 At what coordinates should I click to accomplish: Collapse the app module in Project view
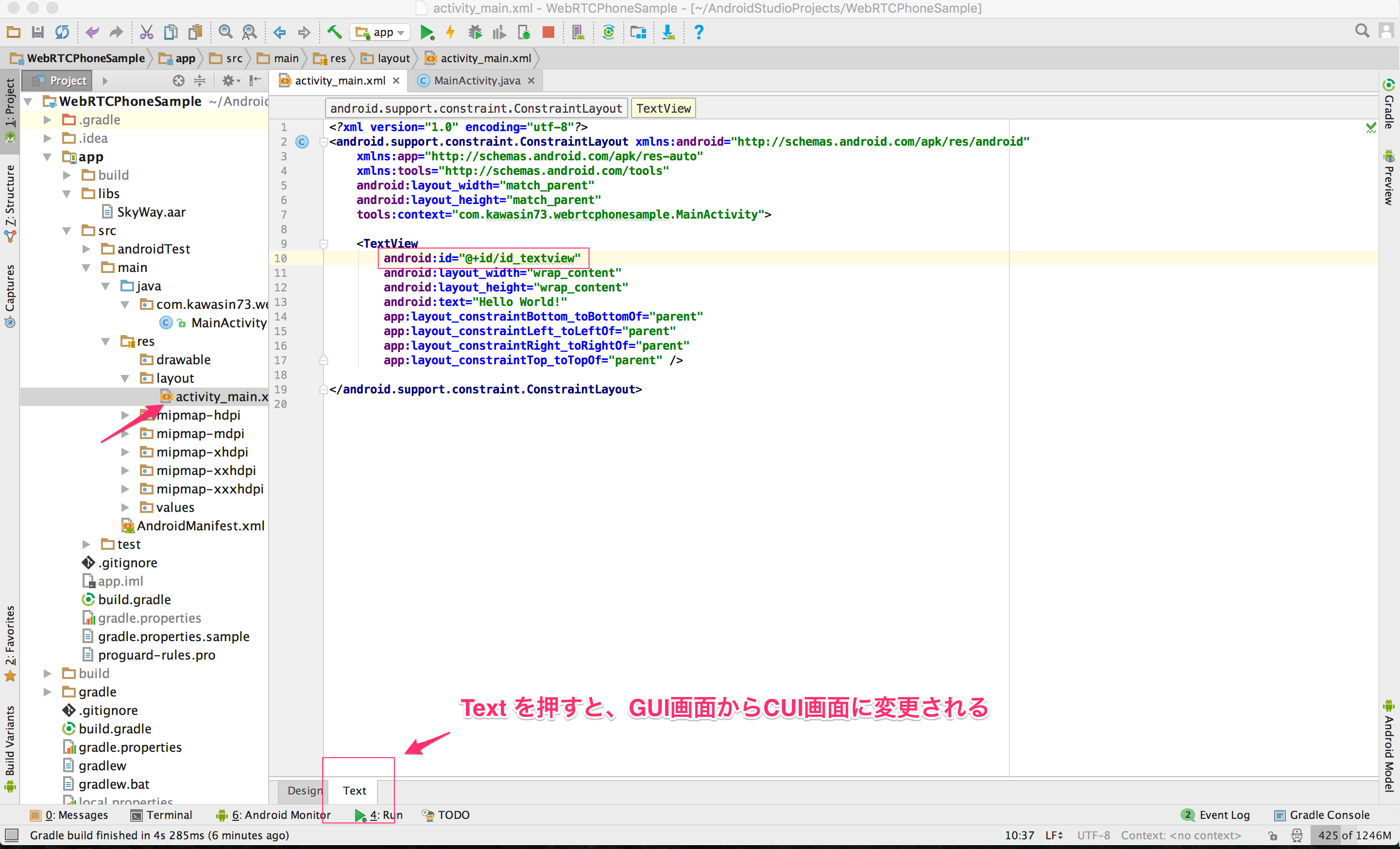47,157
